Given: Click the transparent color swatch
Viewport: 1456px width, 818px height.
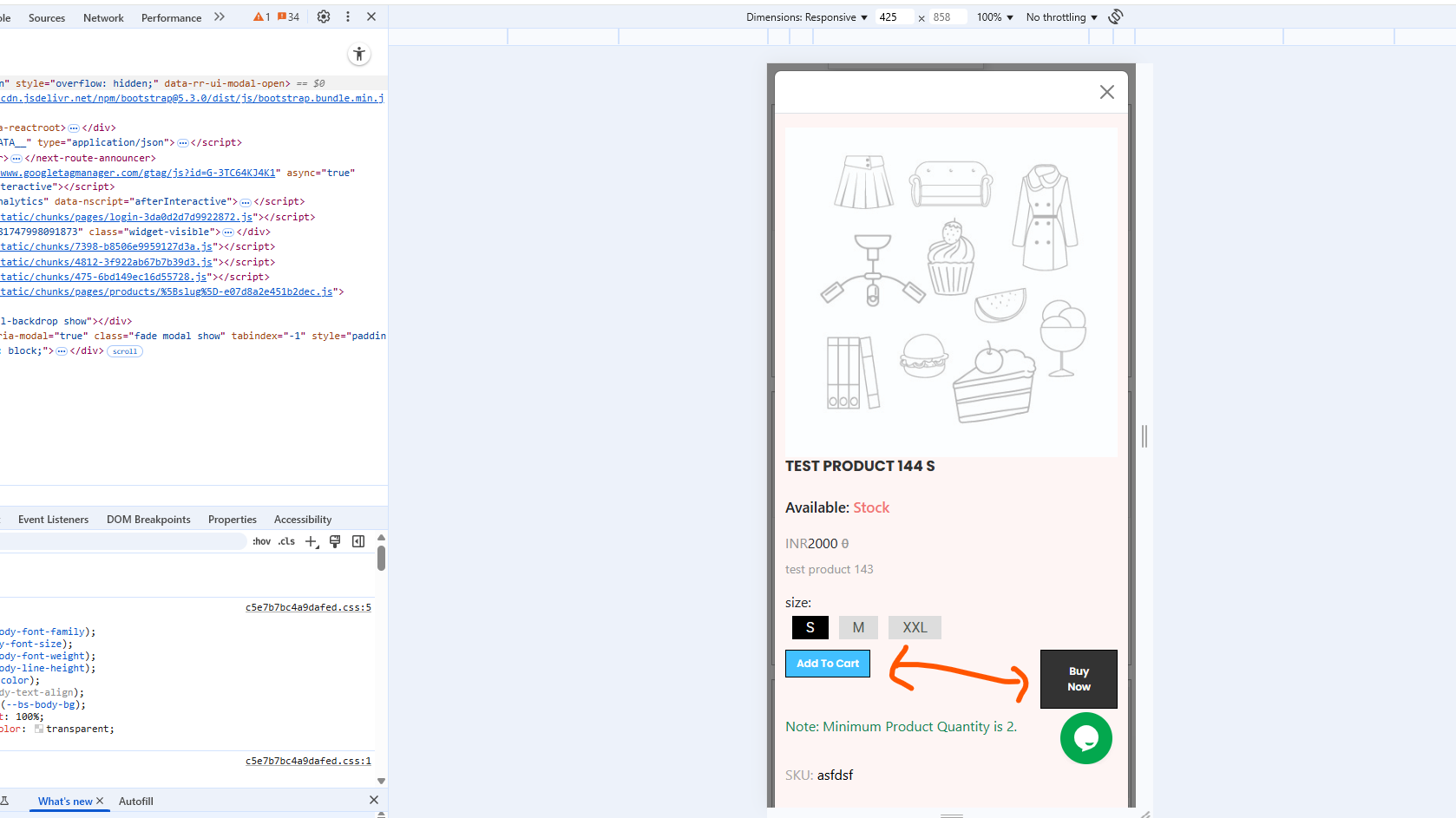Looking at the screenshot, I should click(39, 729).
